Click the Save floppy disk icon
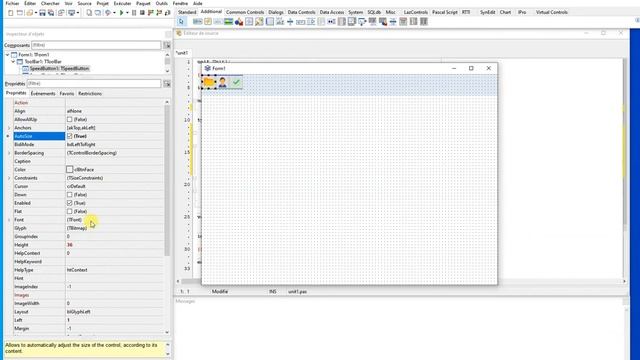The image size is (640, 360). 42,13
